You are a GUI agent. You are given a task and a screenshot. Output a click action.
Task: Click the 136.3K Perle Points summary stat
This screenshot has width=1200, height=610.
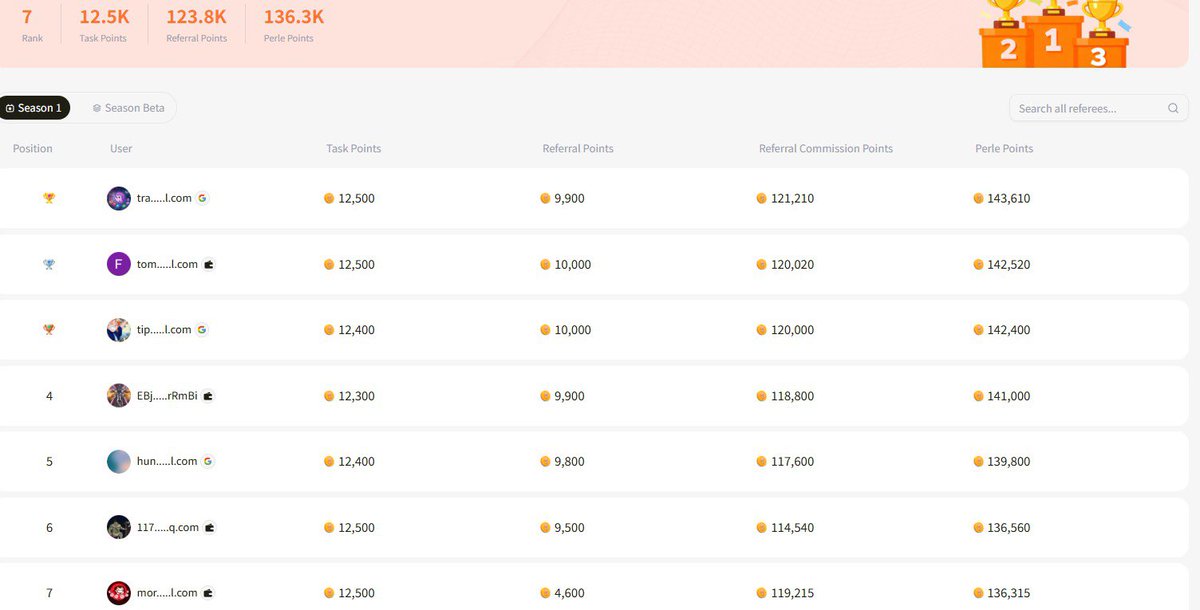click(x=293, y=25)
